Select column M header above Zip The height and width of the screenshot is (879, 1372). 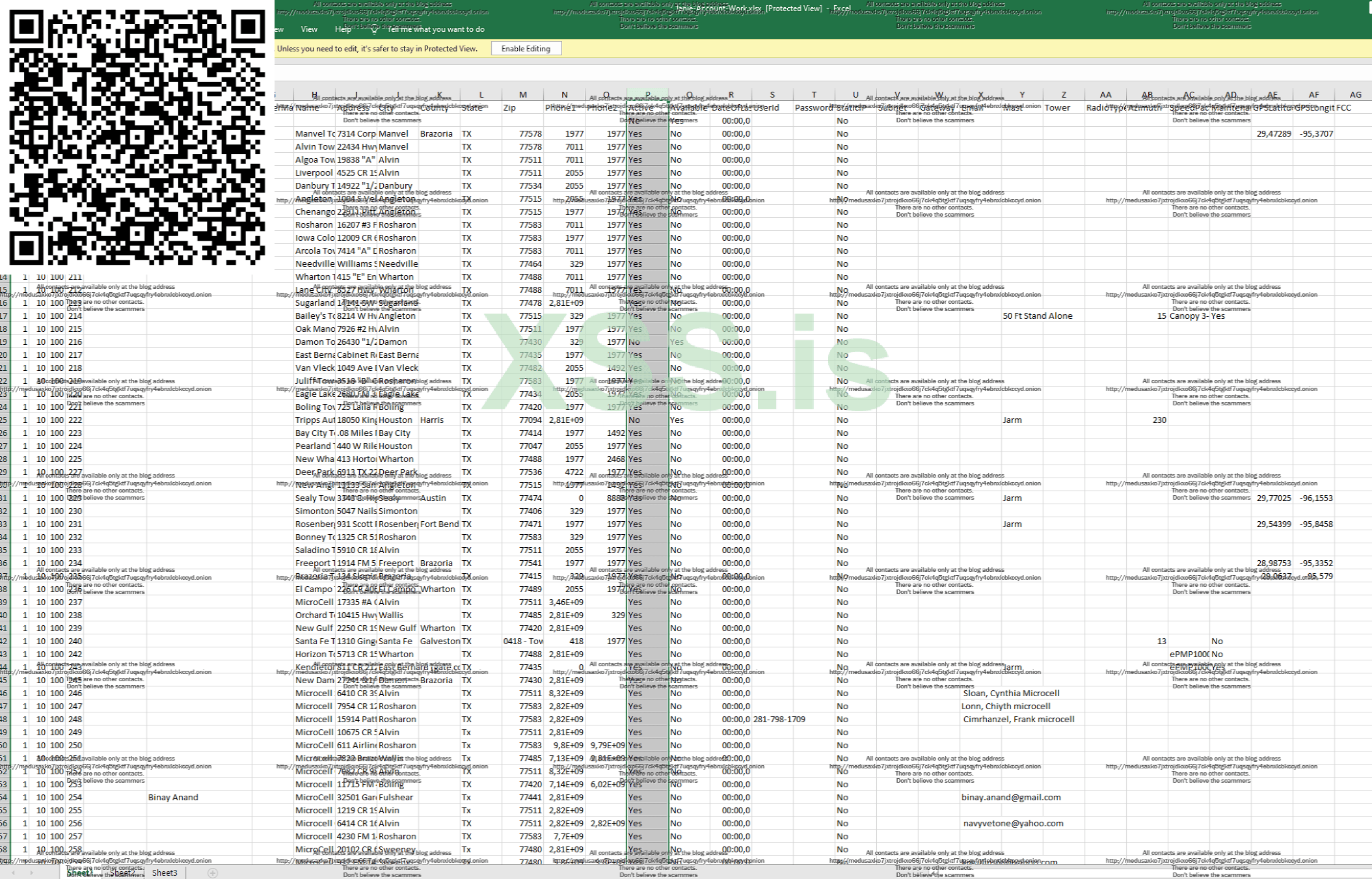[x=522, y=95]
